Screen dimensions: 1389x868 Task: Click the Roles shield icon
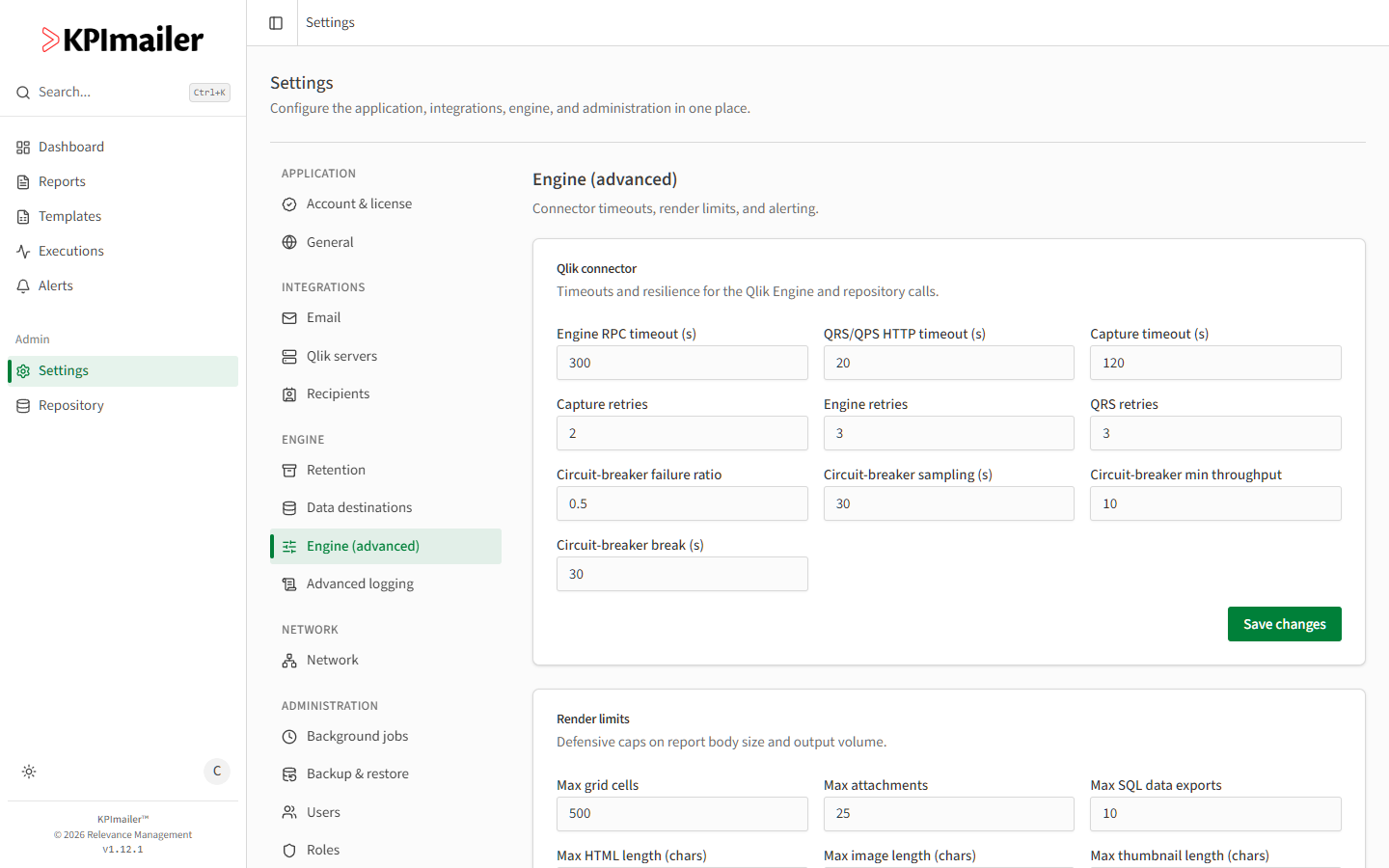tap(289, 851)
